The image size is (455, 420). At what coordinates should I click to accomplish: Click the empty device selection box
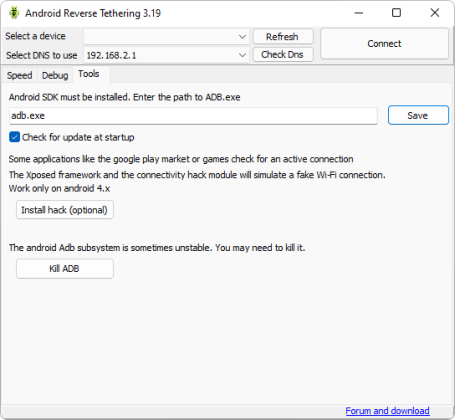point(166,36)
